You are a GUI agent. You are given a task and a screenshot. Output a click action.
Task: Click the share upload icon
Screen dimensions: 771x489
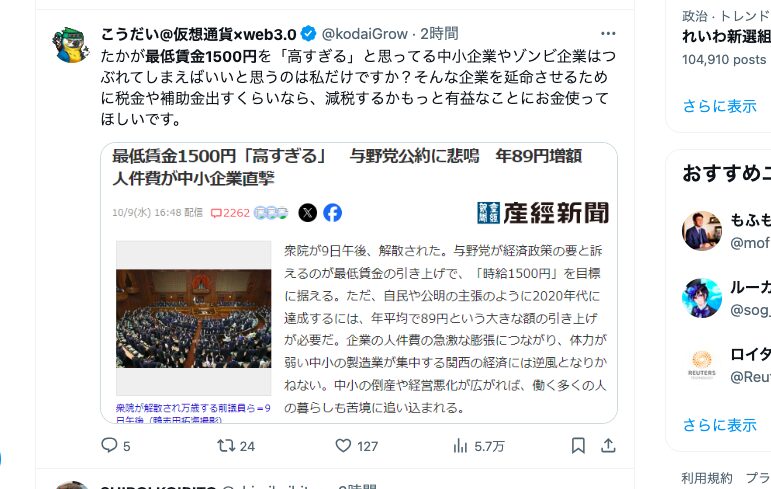point(608,446)
